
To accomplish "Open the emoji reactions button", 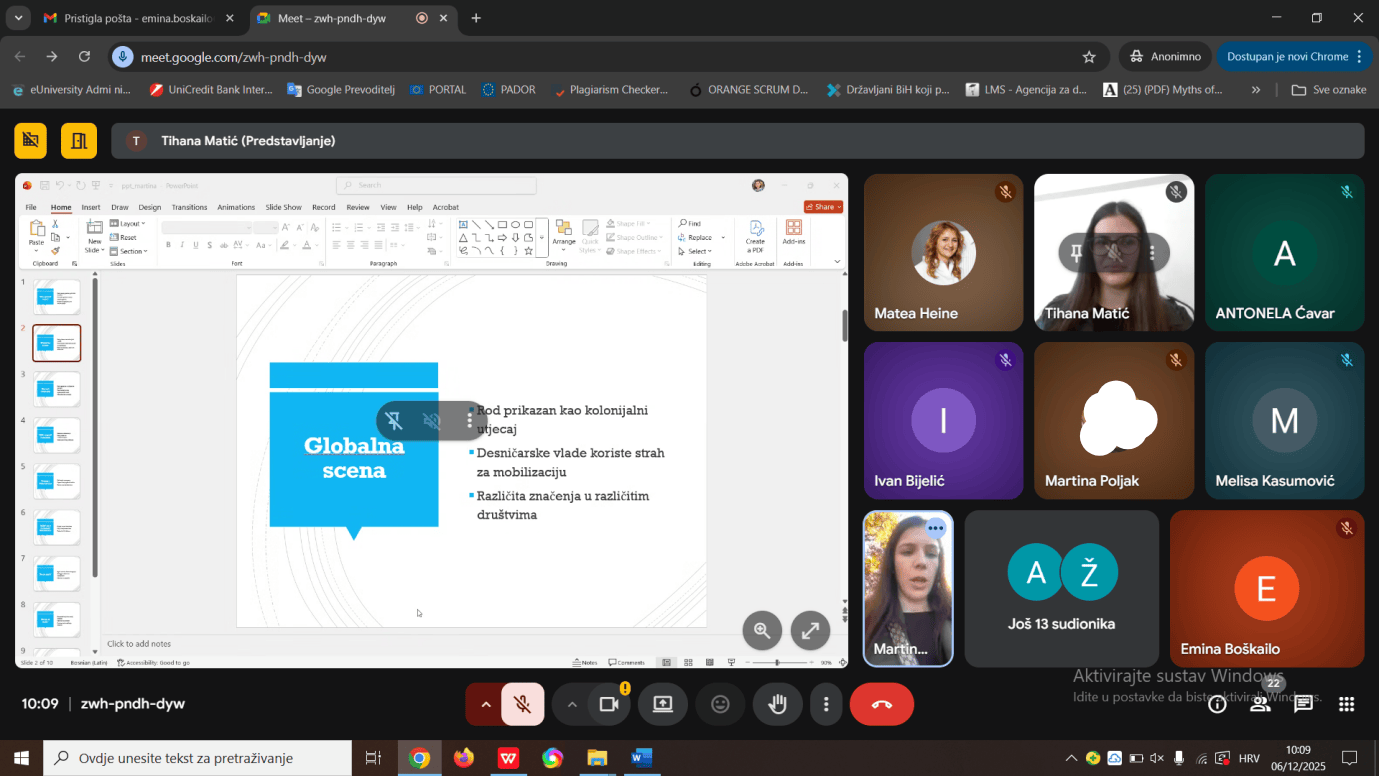I will [x=720, y=704].
